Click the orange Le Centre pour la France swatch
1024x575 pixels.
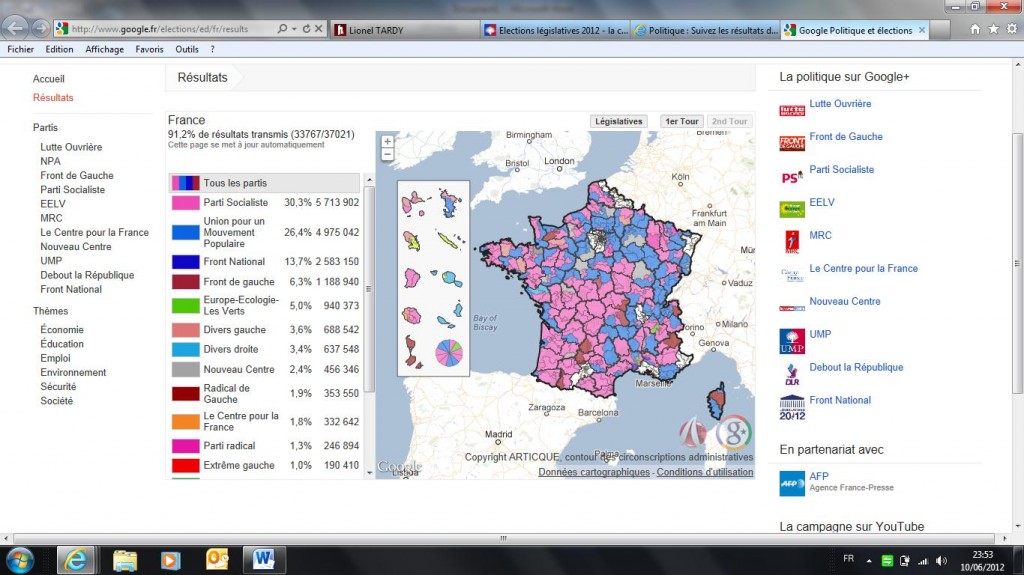click(x=185, y=421)
